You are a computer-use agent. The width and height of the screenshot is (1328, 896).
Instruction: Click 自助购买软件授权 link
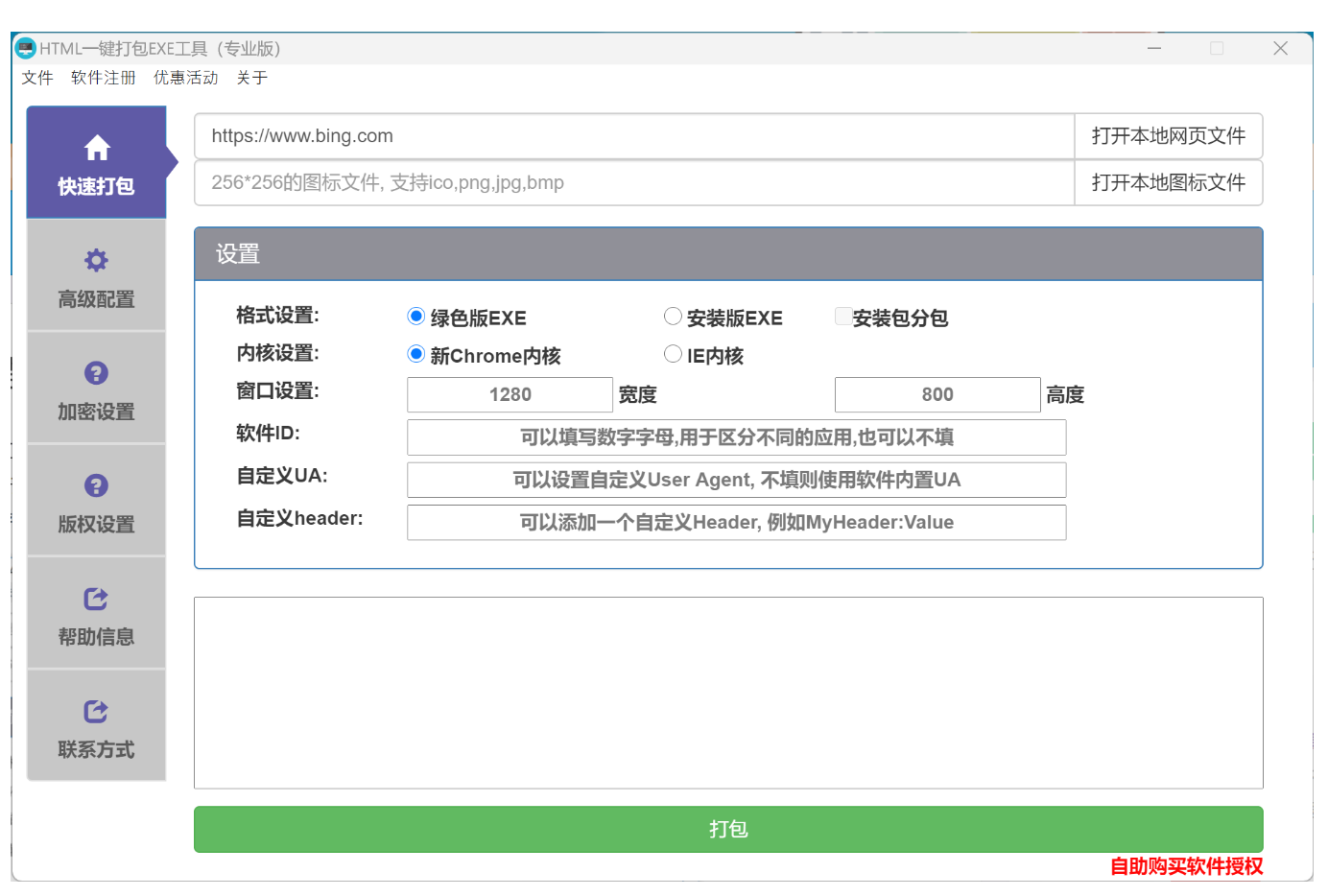pos(1185,866)
